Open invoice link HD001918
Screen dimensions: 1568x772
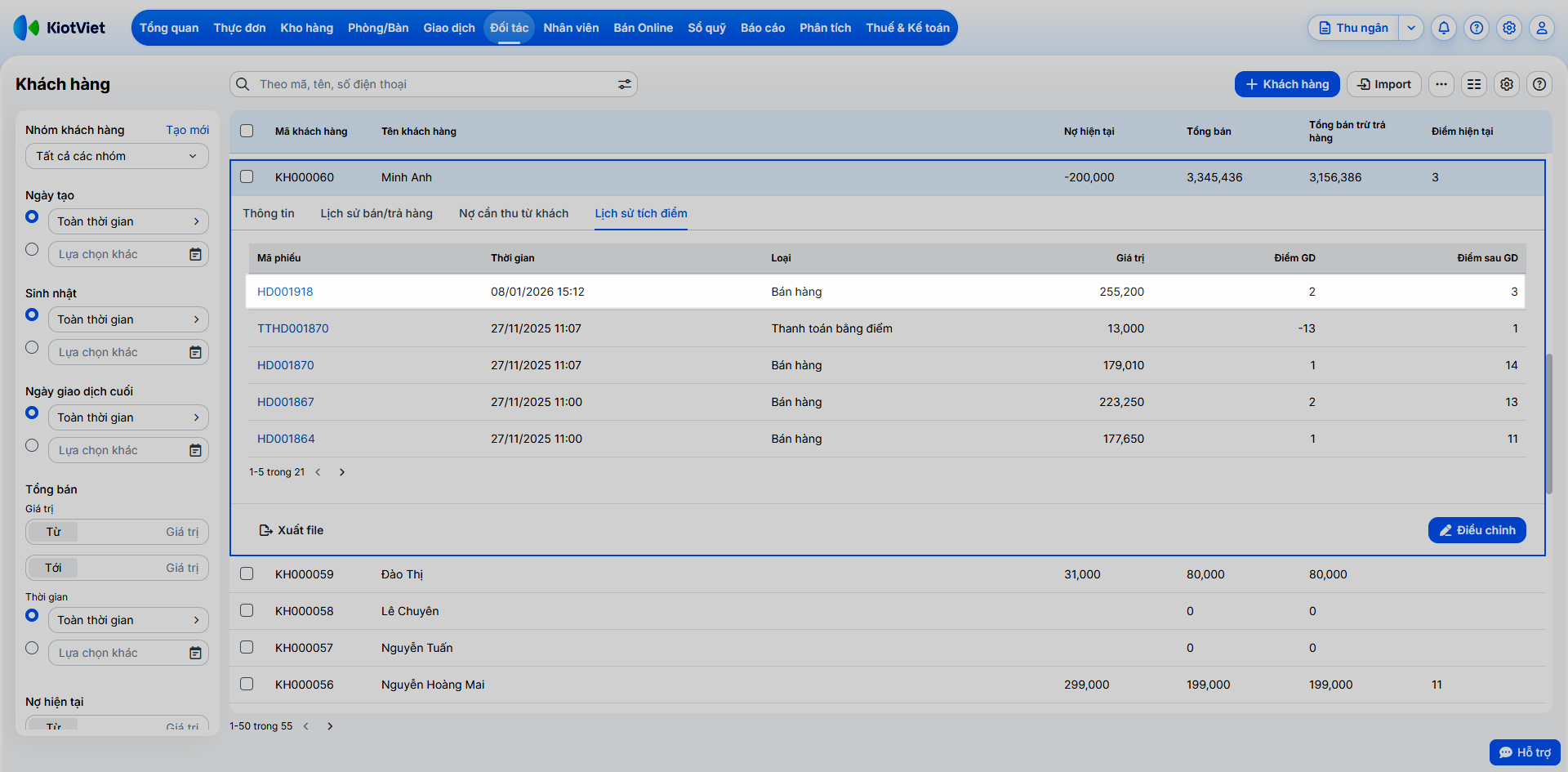click(285, 292)
